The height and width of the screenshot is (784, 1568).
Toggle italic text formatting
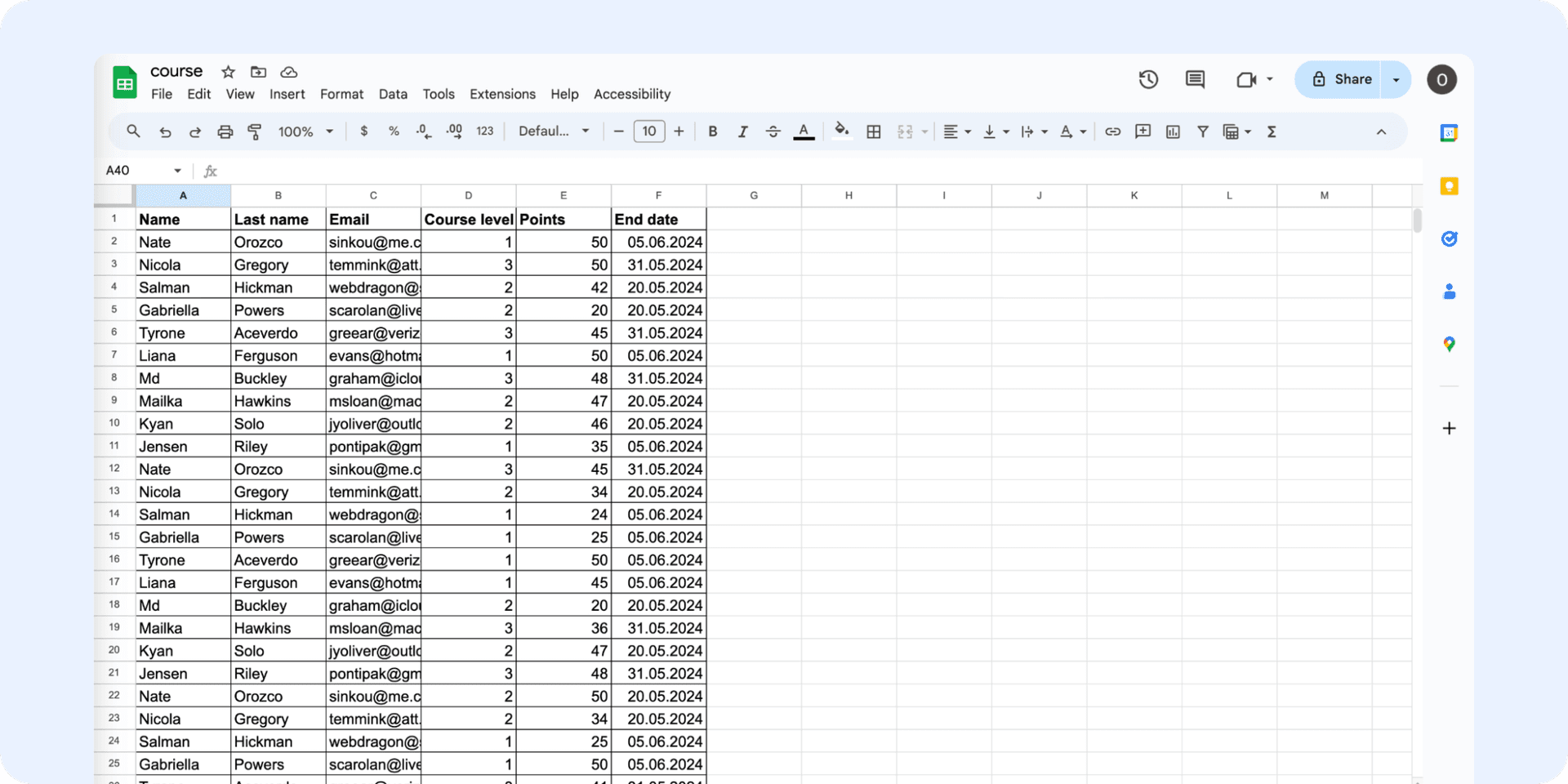pos(742,131)
